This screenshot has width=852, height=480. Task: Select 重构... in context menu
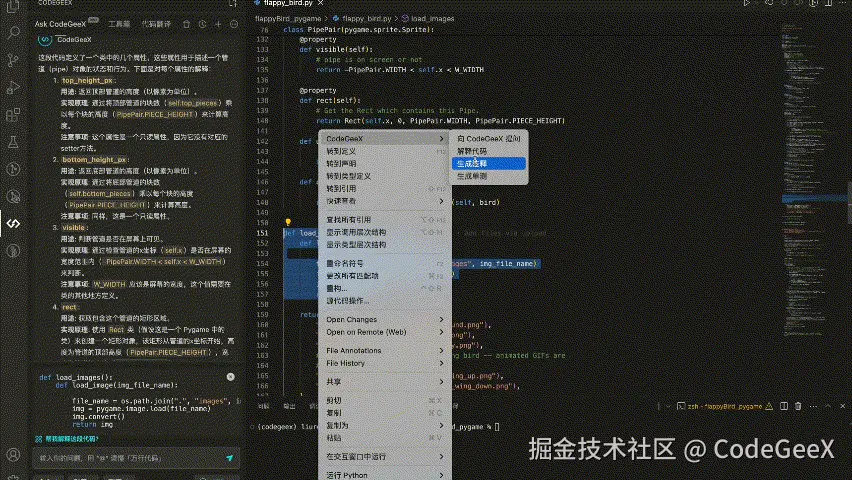pyautogui.click(x=385, y=288)
